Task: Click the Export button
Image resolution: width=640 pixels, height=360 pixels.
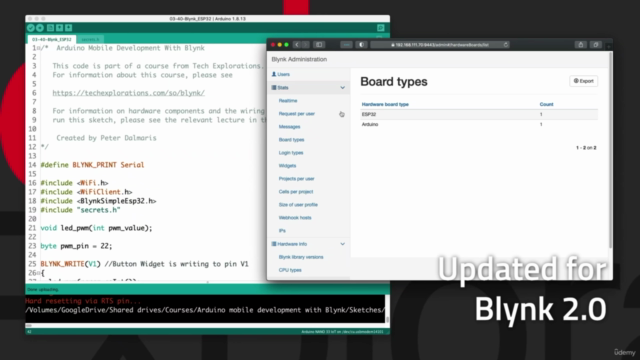Action: [x=583, y=81]
